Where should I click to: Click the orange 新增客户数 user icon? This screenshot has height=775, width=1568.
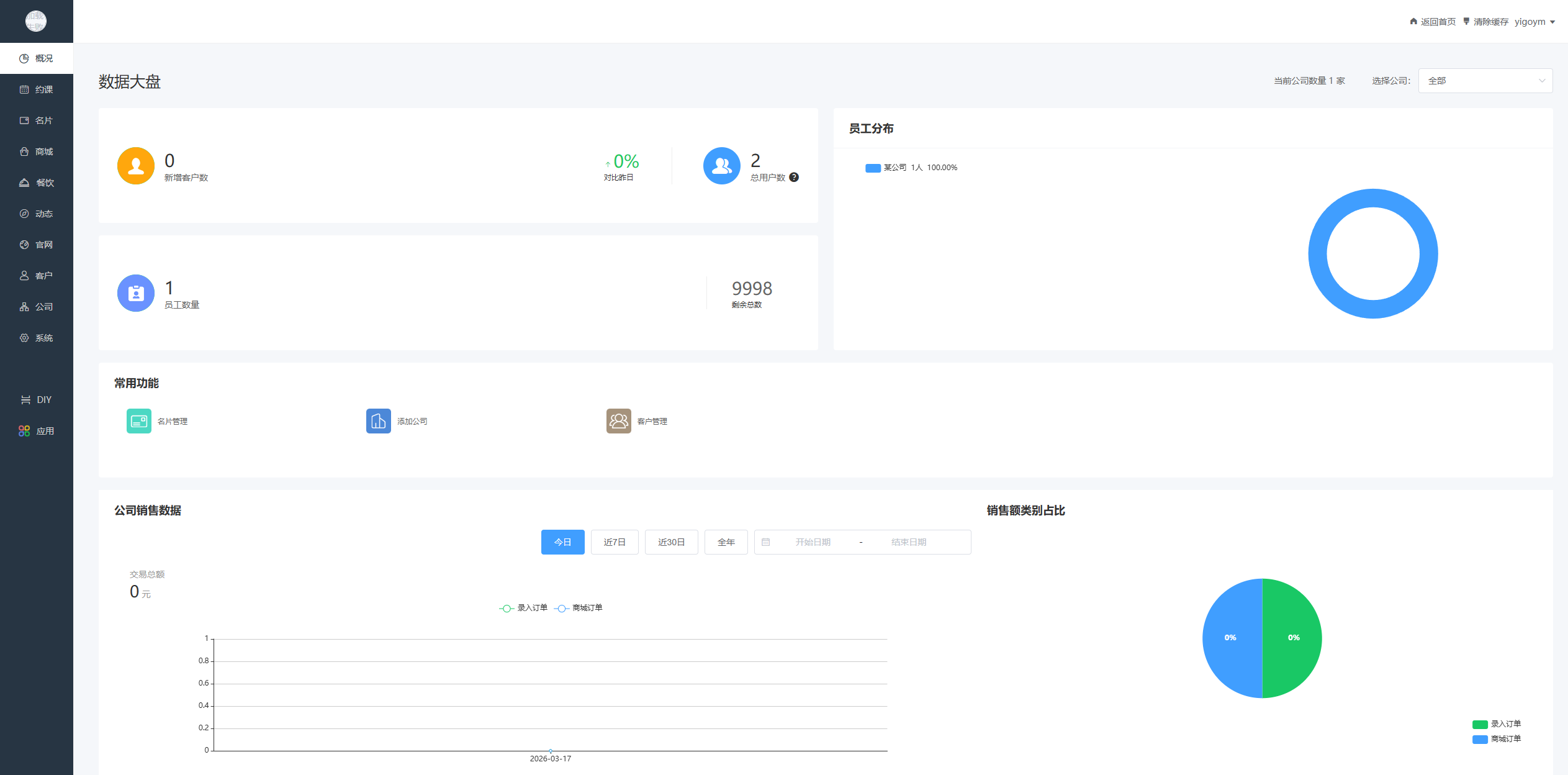(136, 166)
